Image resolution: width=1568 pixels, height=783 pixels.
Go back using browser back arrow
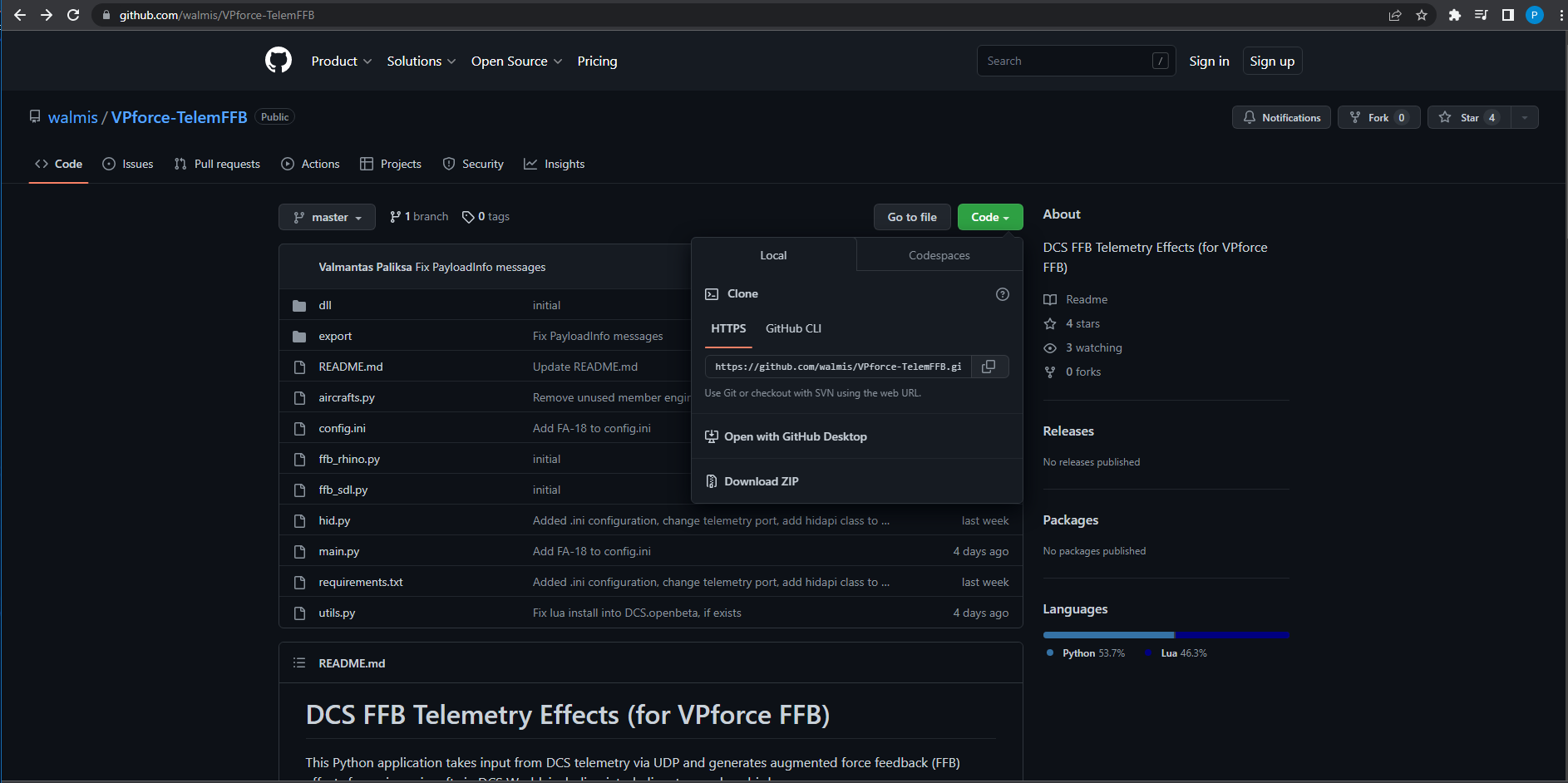(x=20, y=15)
